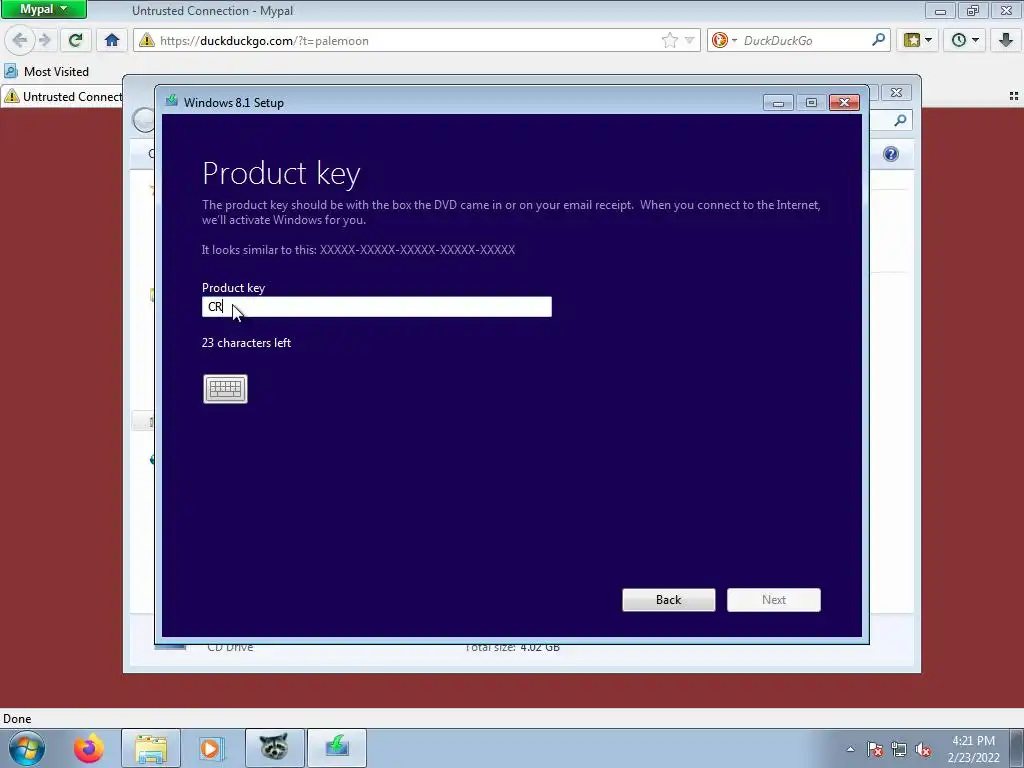This screenshot has height=768, width=1024.
Task: Navigate forward in Mypal browser
Action: point(44,40)
